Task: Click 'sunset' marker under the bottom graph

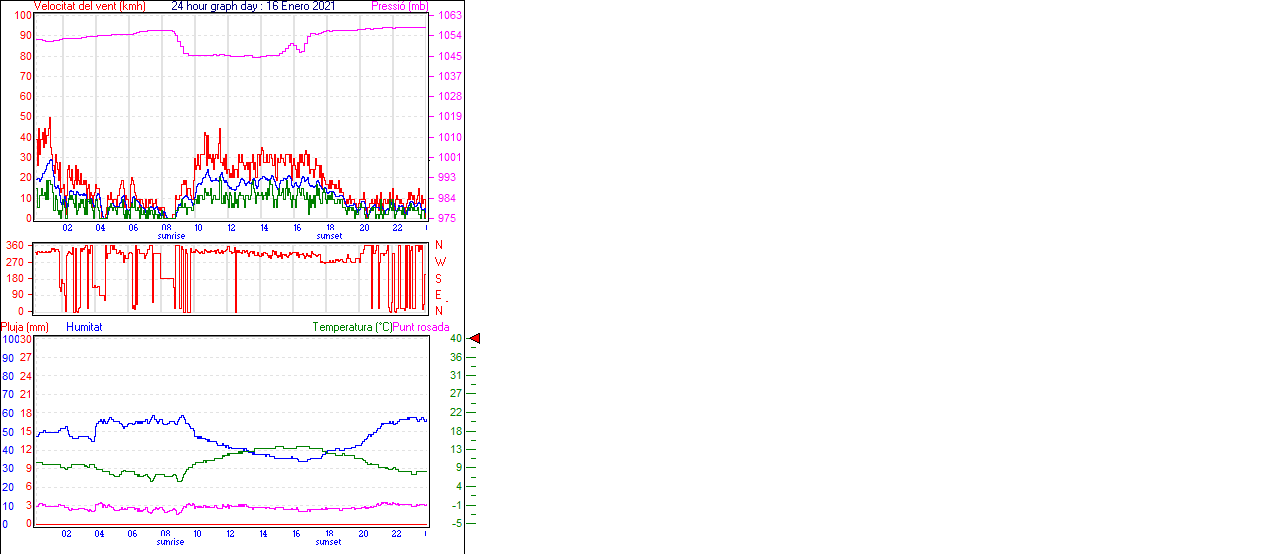Action: [x=329, y=542]
